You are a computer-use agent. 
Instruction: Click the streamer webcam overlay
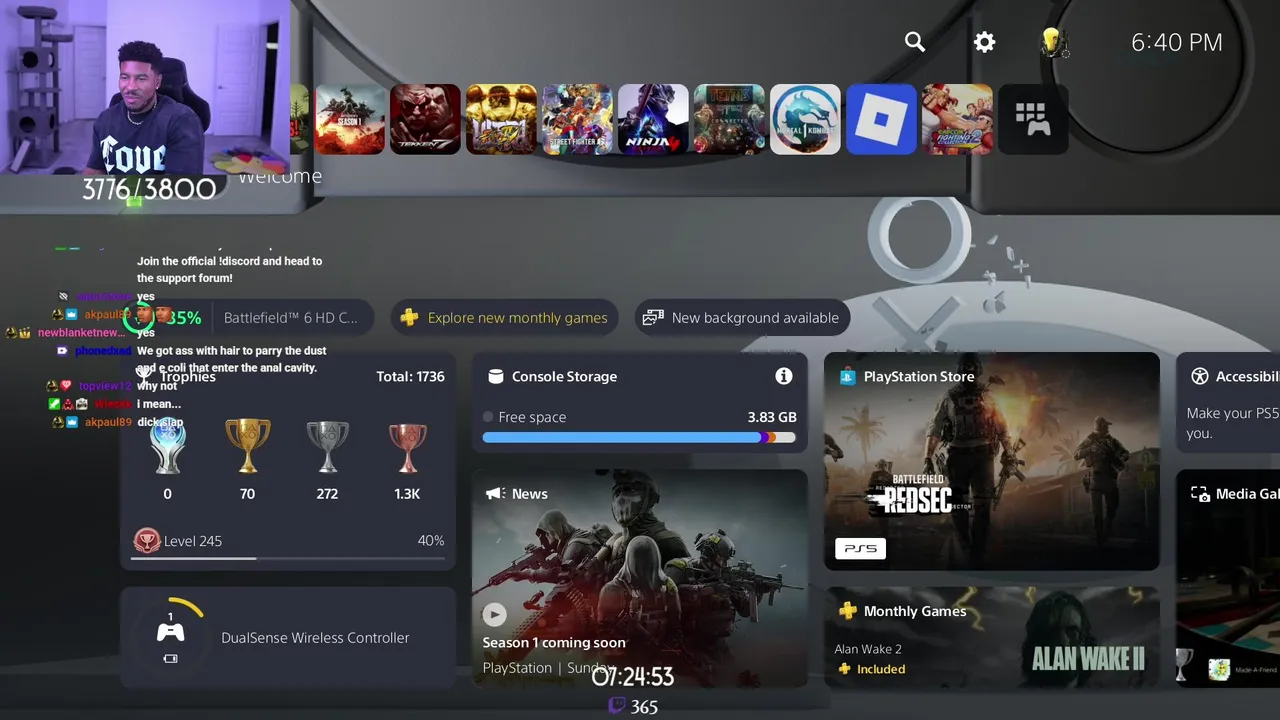pyautogui.click(x=145, y=87)
